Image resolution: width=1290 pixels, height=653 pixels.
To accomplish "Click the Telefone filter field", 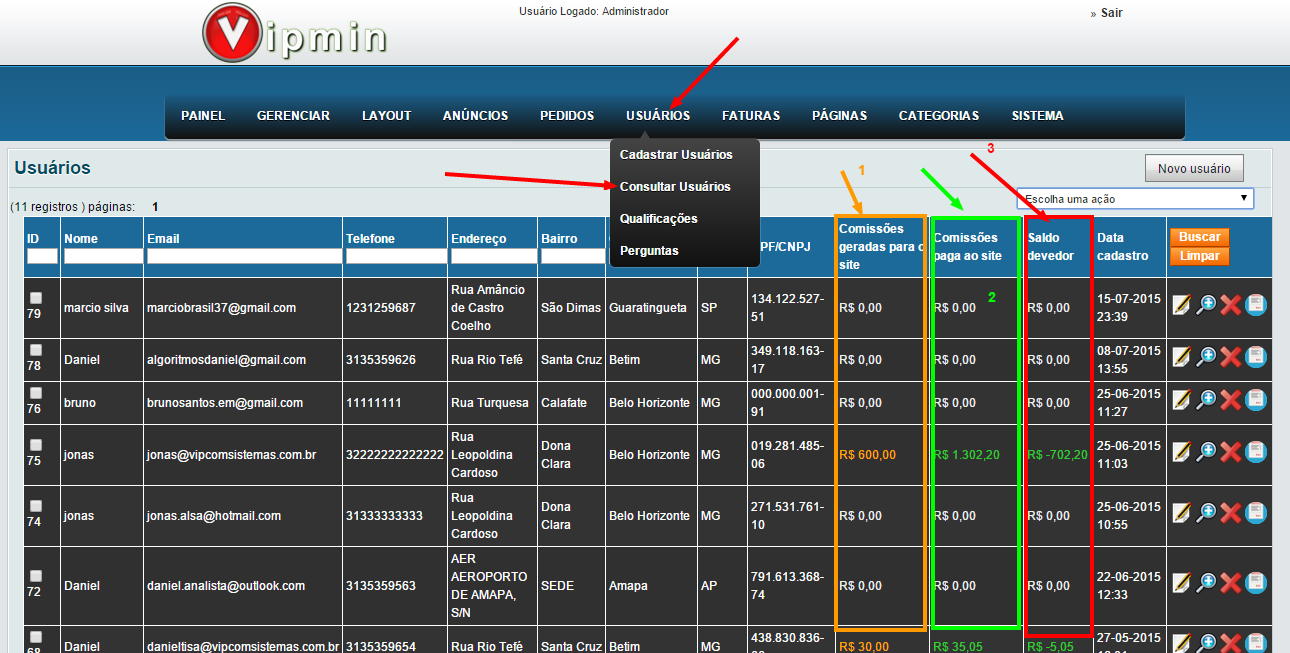I will pyautogui.click(x=396, y=256).
